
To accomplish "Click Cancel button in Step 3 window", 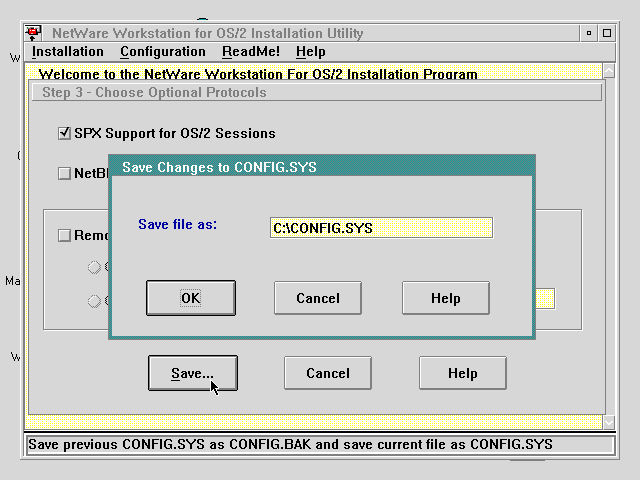I will tap(328, 373).
